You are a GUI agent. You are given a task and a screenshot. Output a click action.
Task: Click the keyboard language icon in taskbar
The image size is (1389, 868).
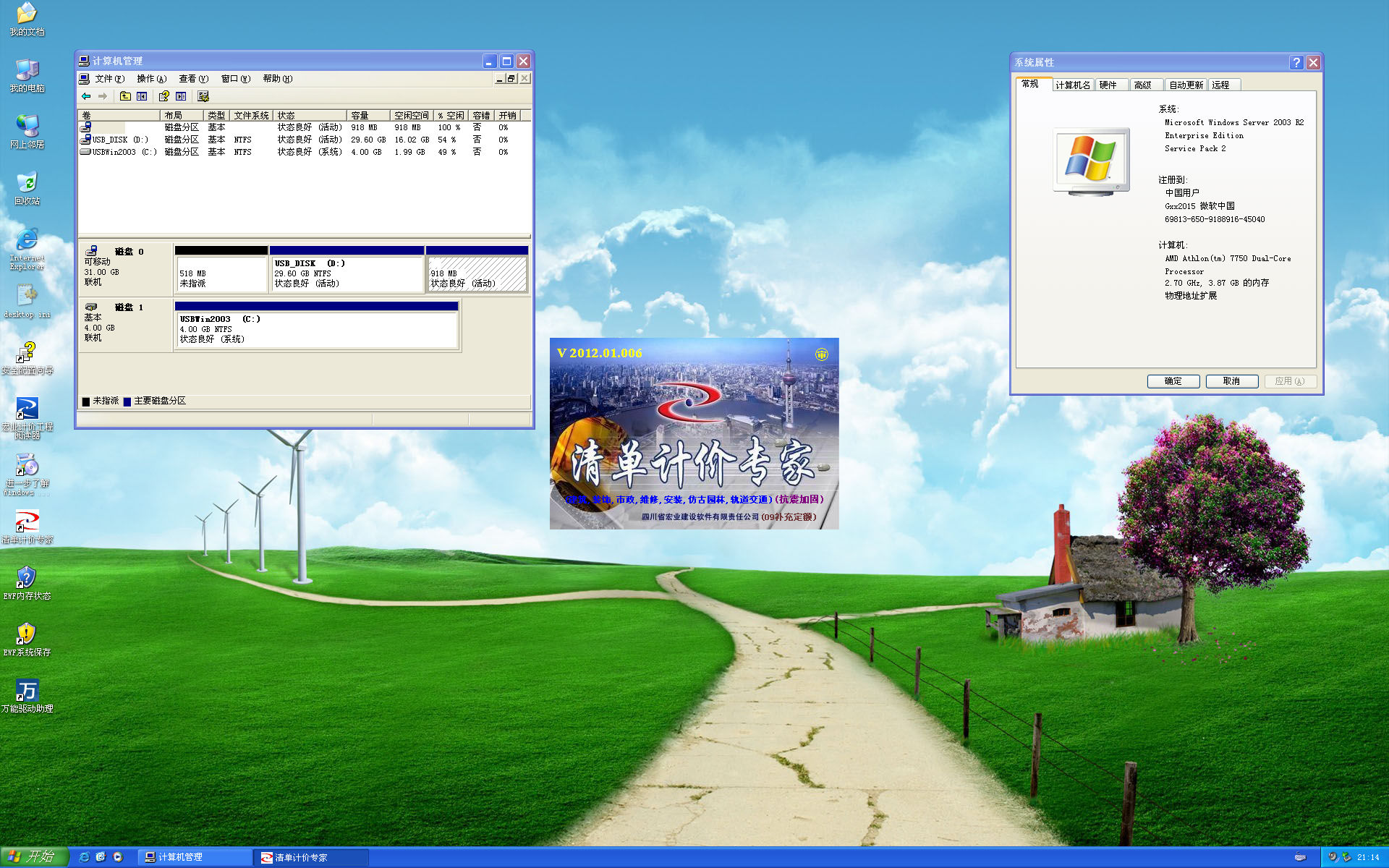point(1300,857)
